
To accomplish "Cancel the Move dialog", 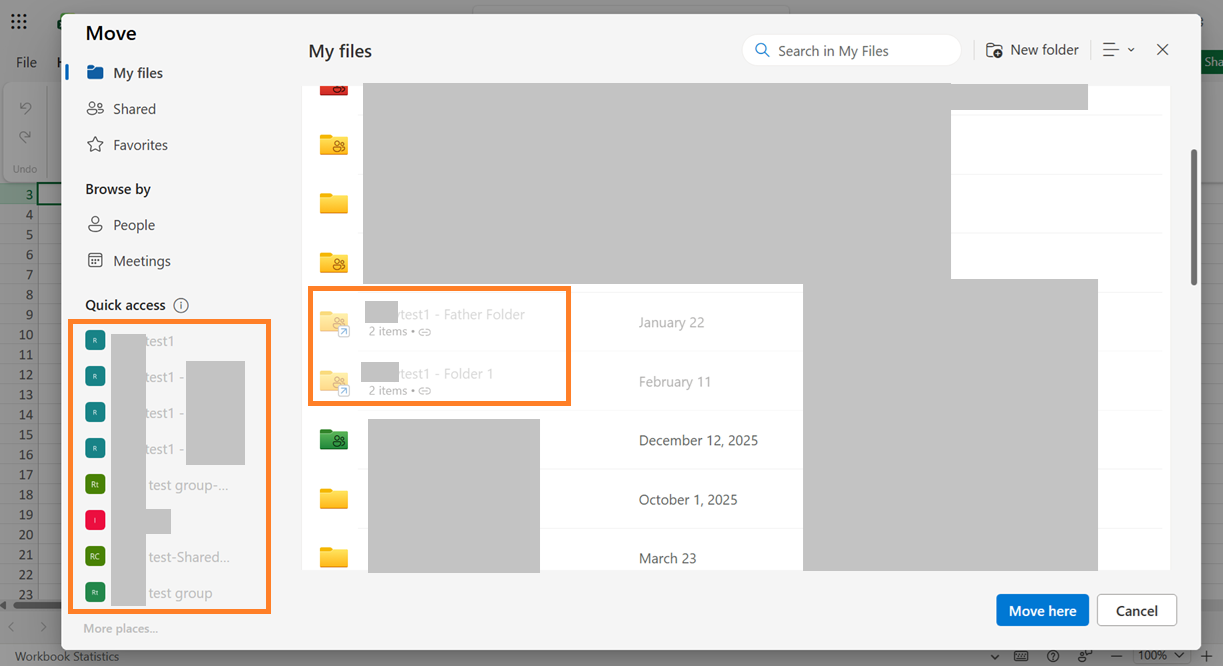I will coord(1137,611).
